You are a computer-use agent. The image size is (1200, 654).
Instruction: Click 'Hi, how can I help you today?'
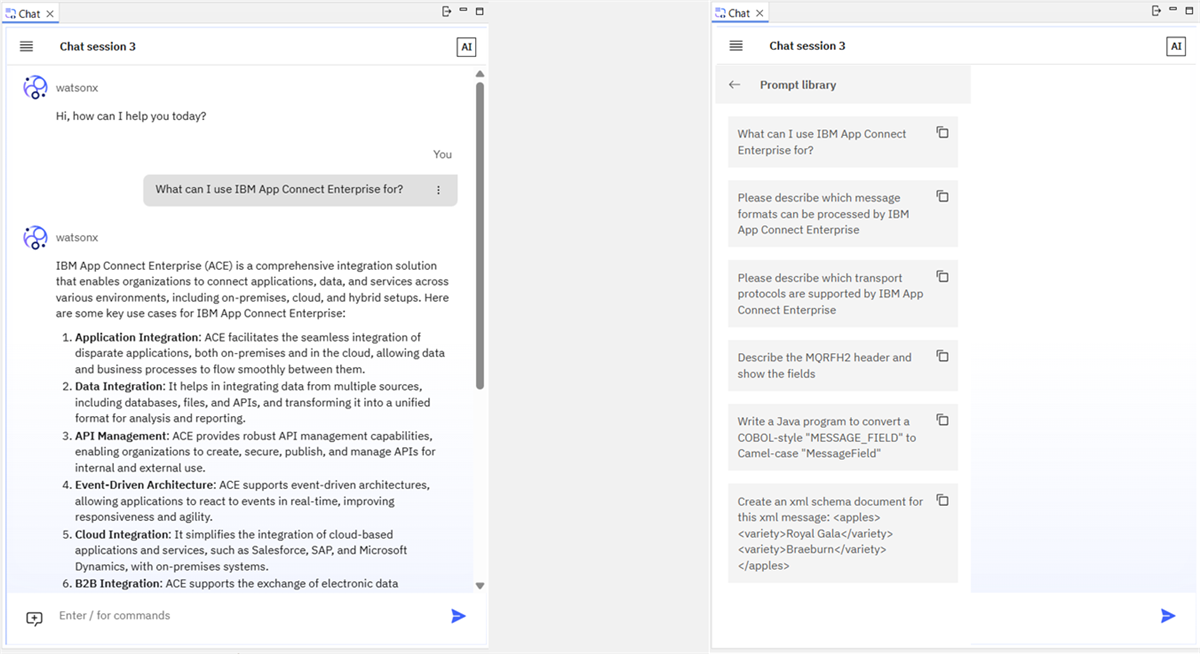click(131, 116)
